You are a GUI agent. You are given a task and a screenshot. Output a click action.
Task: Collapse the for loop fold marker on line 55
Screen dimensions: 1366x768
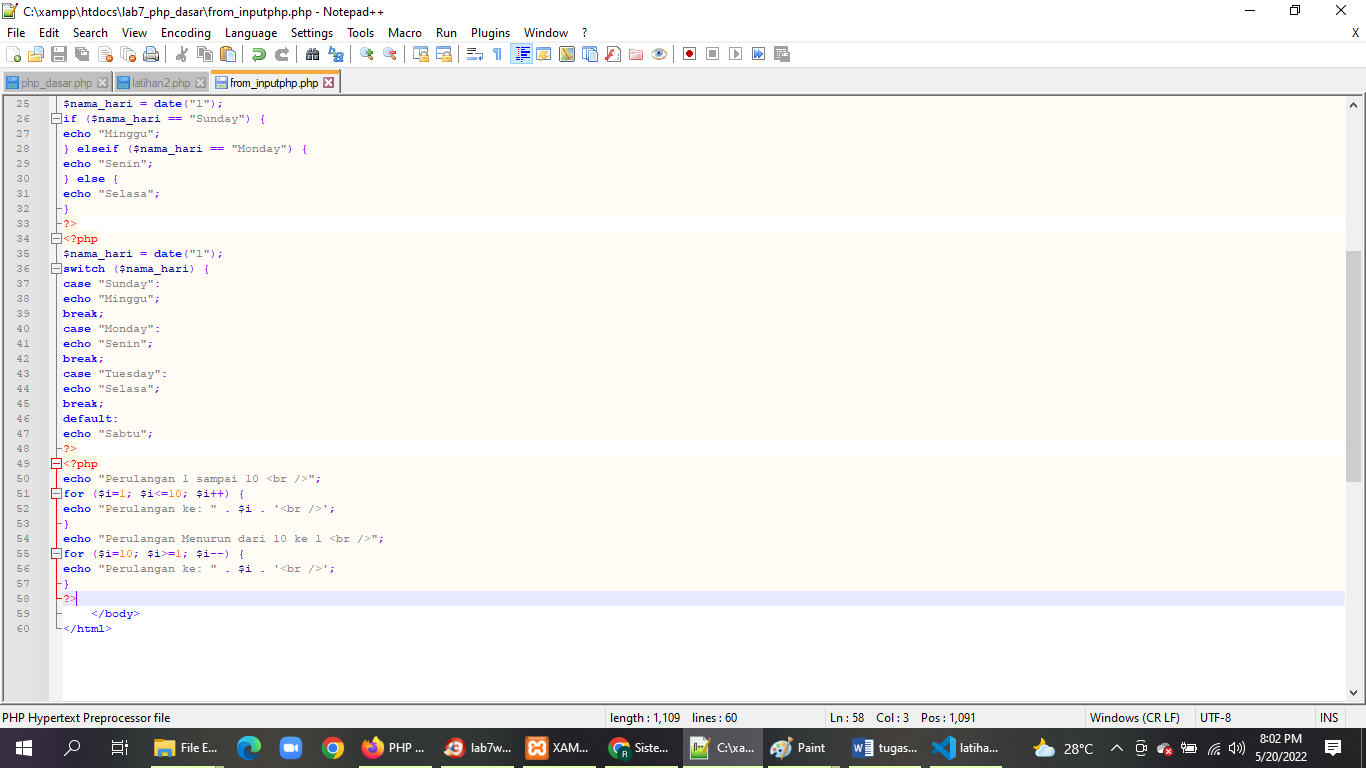[x=56, y=554]
